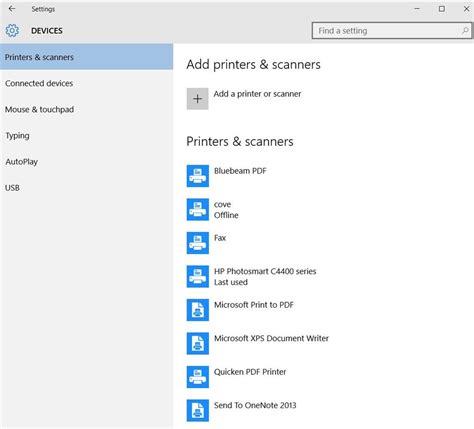Select Send To OneNote 2013 name

coord(255,405)
